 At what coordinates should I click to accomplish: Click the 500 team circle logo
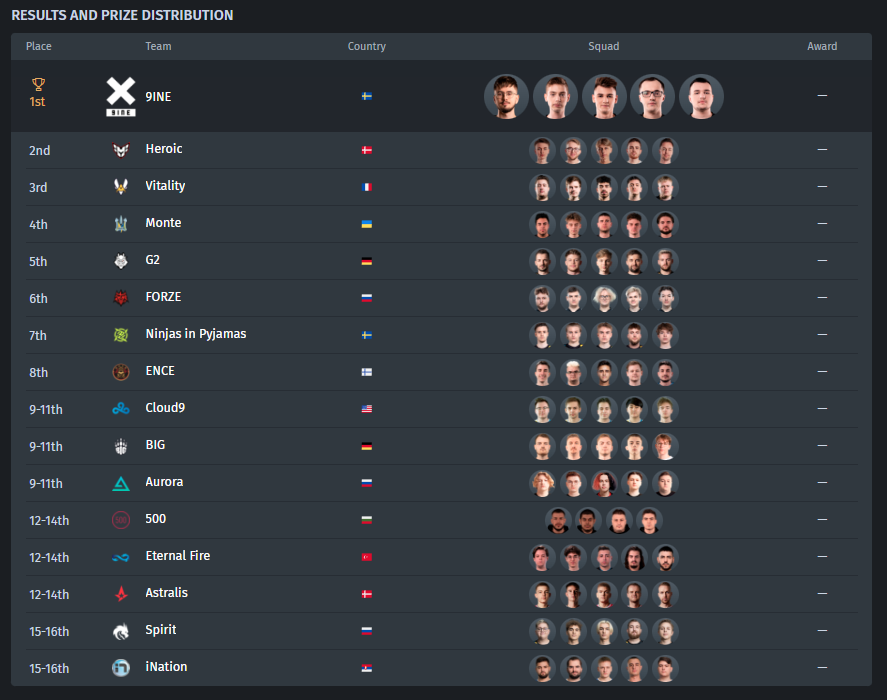(x=121, y=519)
